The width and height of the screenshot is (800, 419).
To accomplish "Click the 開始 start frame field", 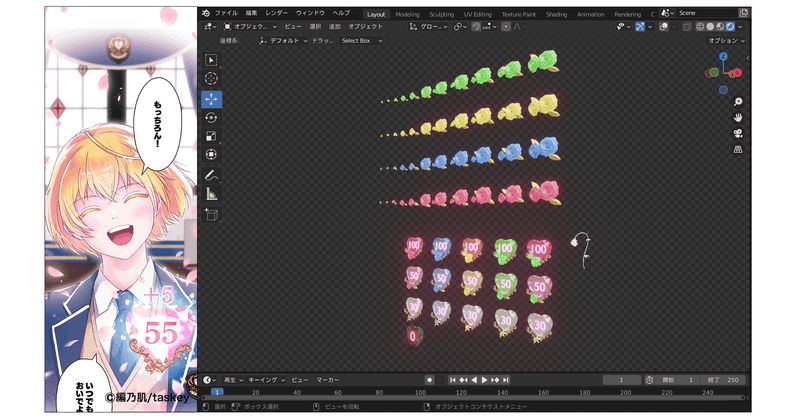I will pyautogui.click(x=678, y=380).
